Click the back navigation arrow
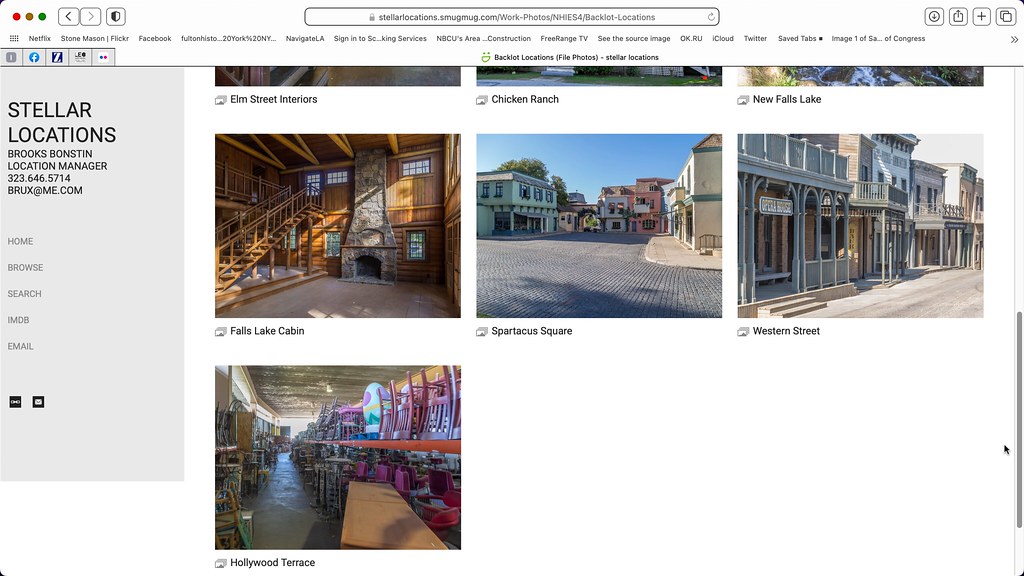Viewport: 1024px width, 576px height. click(x=67, y=16)
